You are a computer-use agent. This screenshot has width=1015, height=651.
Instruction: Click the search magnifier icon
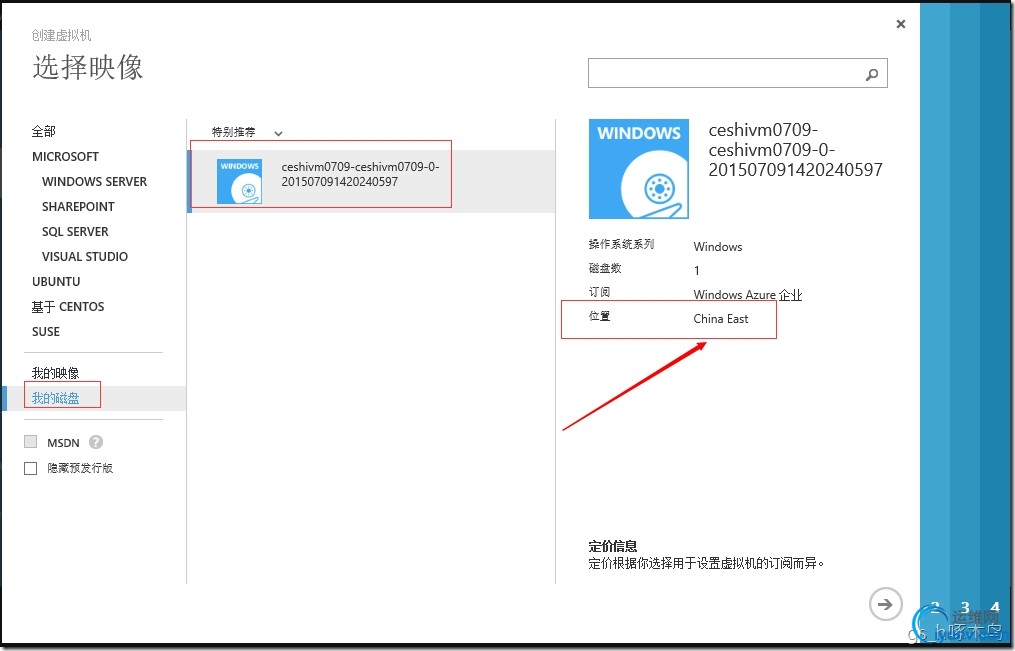(872, 74)
